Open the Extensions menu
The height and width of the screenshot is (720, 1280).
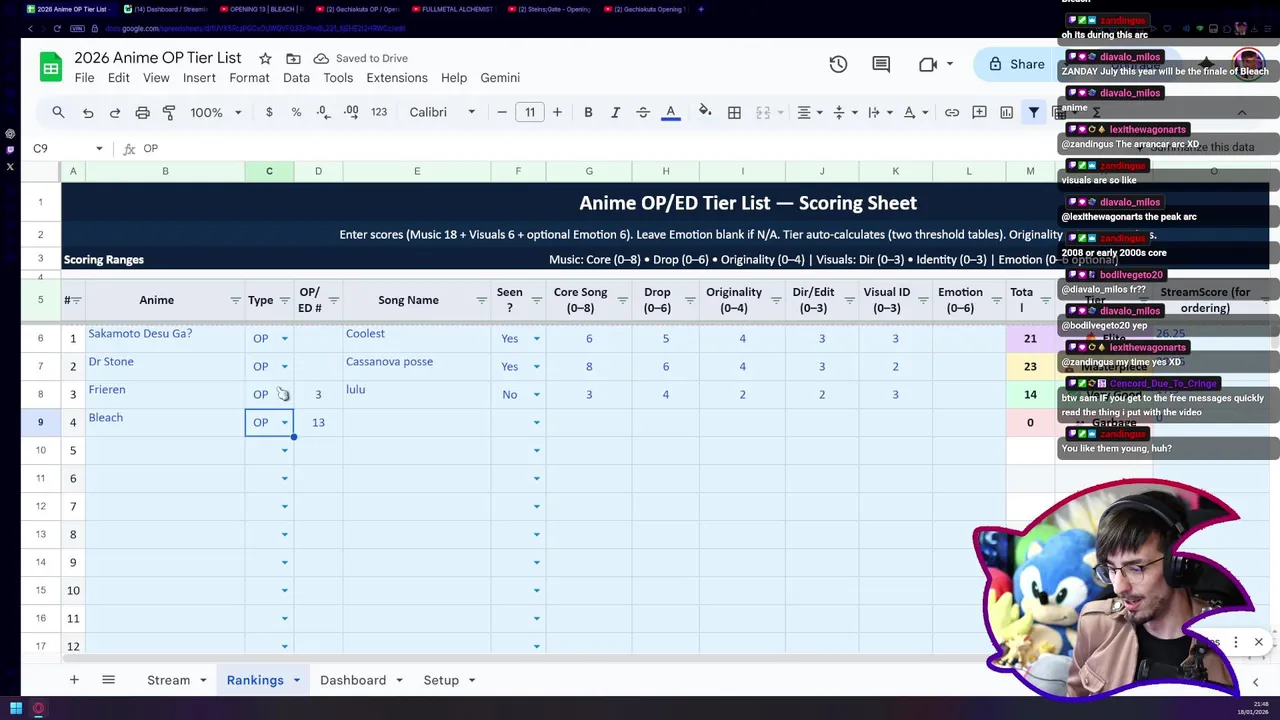click(397, 78)
